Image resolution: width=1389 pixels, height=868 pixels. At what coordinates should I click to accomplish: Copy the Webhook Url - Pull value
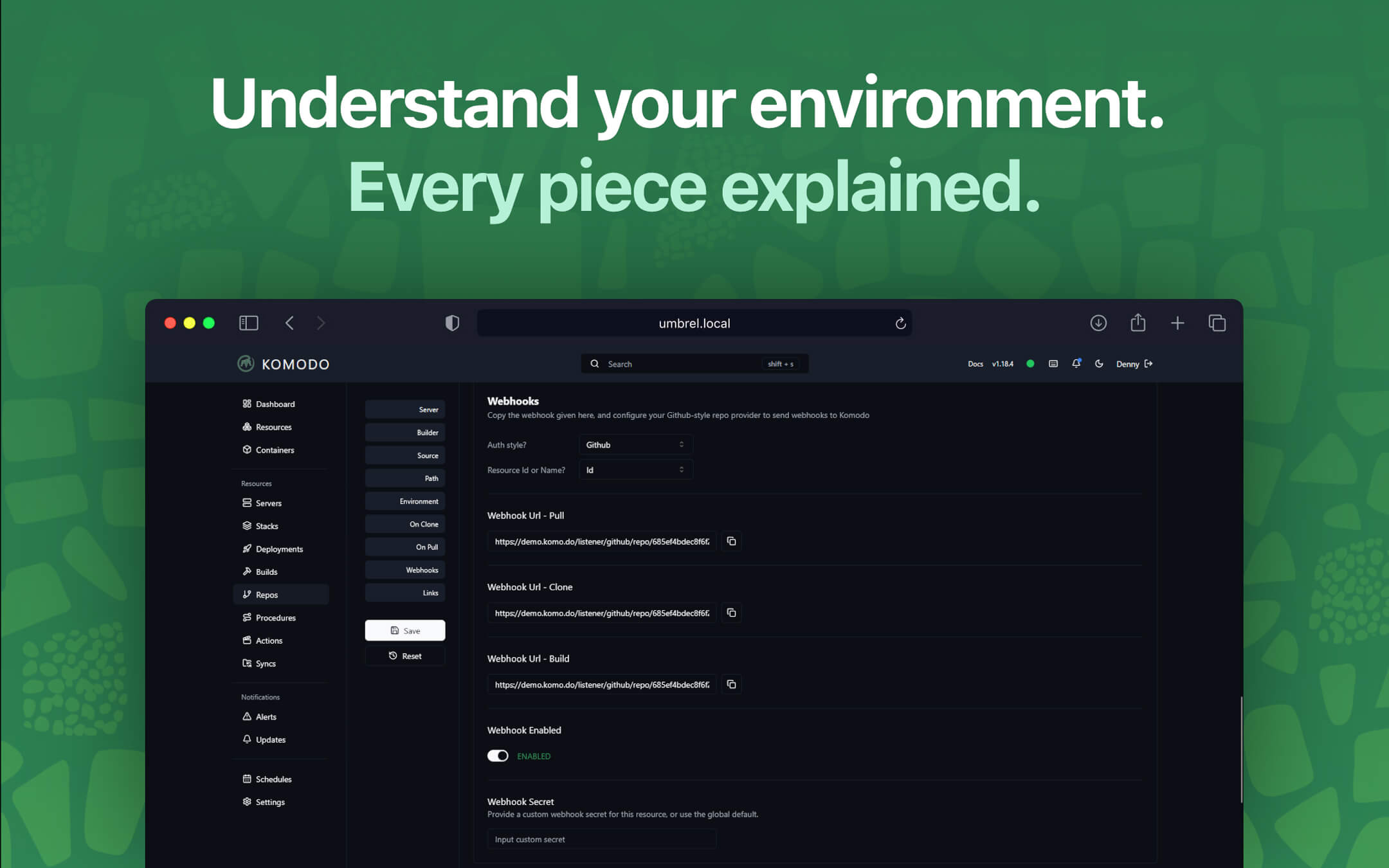(x=731, y=541)
